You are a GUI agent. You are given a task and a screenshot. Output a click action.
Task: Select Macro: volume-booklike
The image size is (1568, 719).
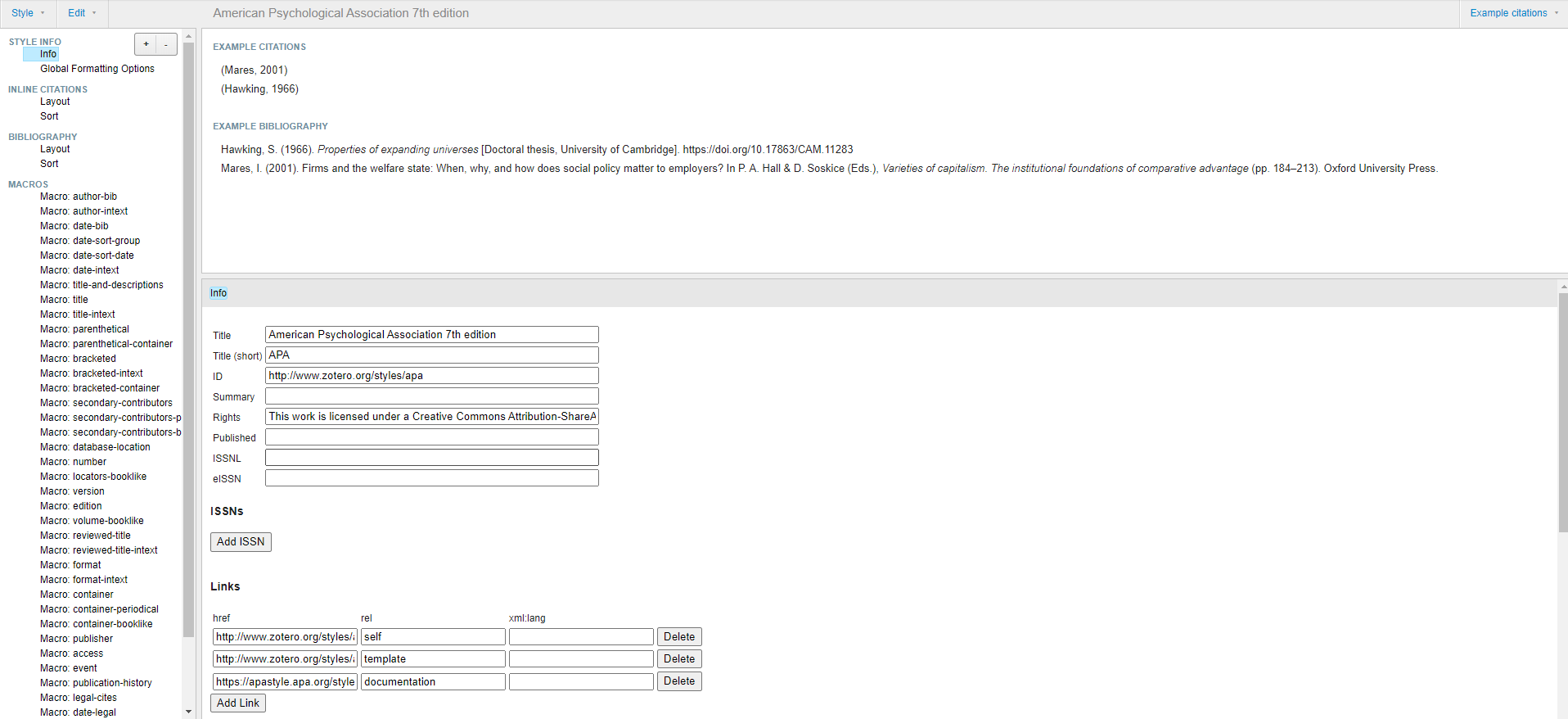click(x=92, y=521)
